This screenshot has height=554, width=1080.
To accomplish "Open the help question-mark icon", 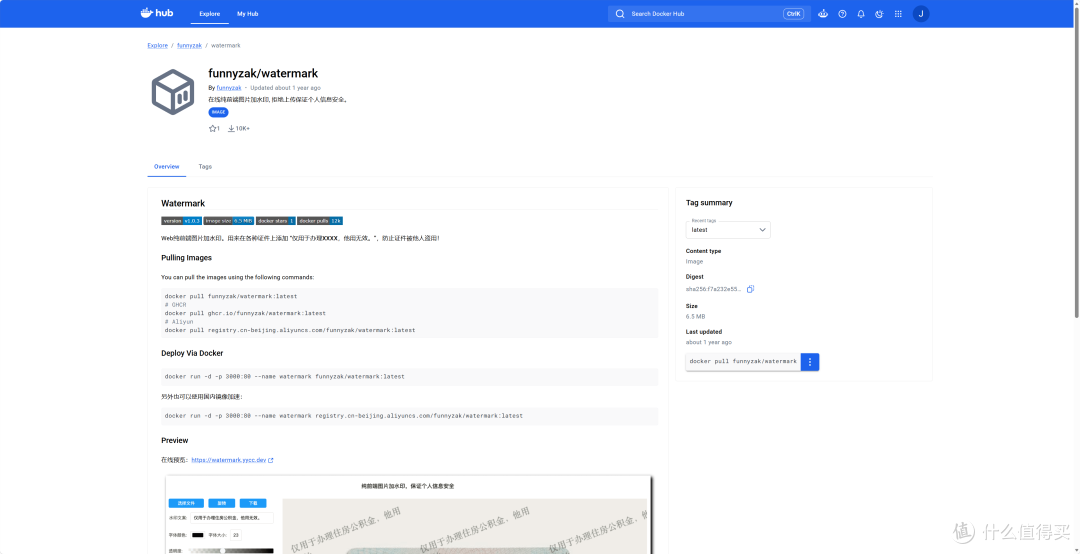I will (x=842, y=14).
